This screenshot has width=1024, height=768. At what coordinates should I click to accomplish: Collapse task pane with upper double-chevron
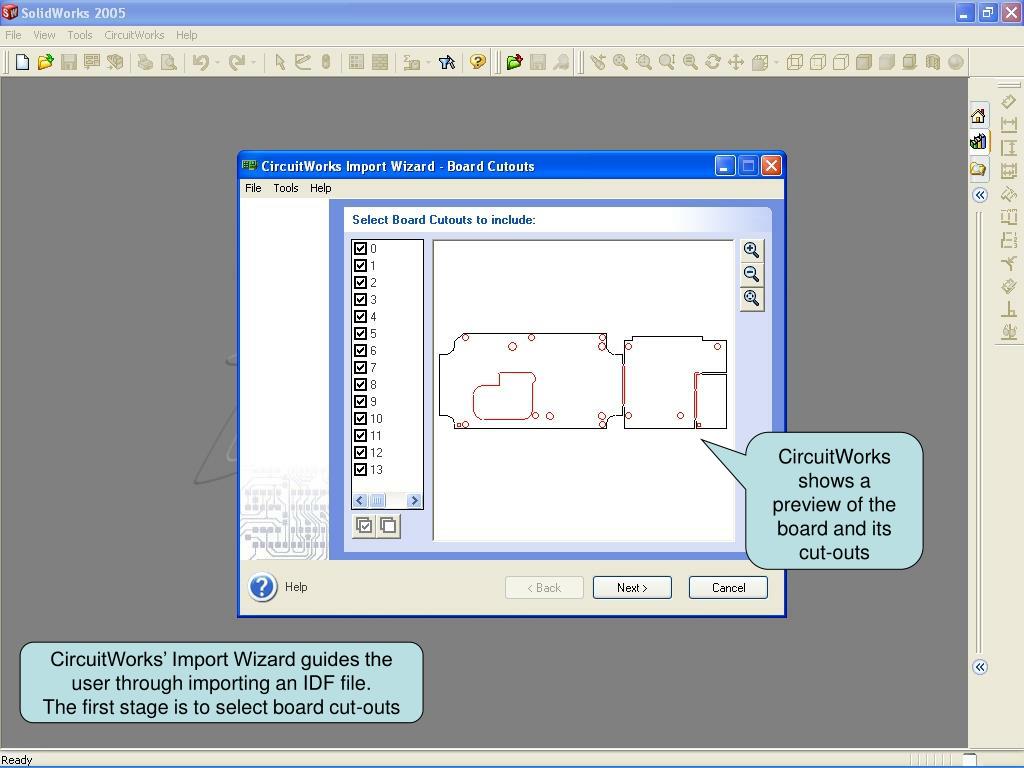980,195
